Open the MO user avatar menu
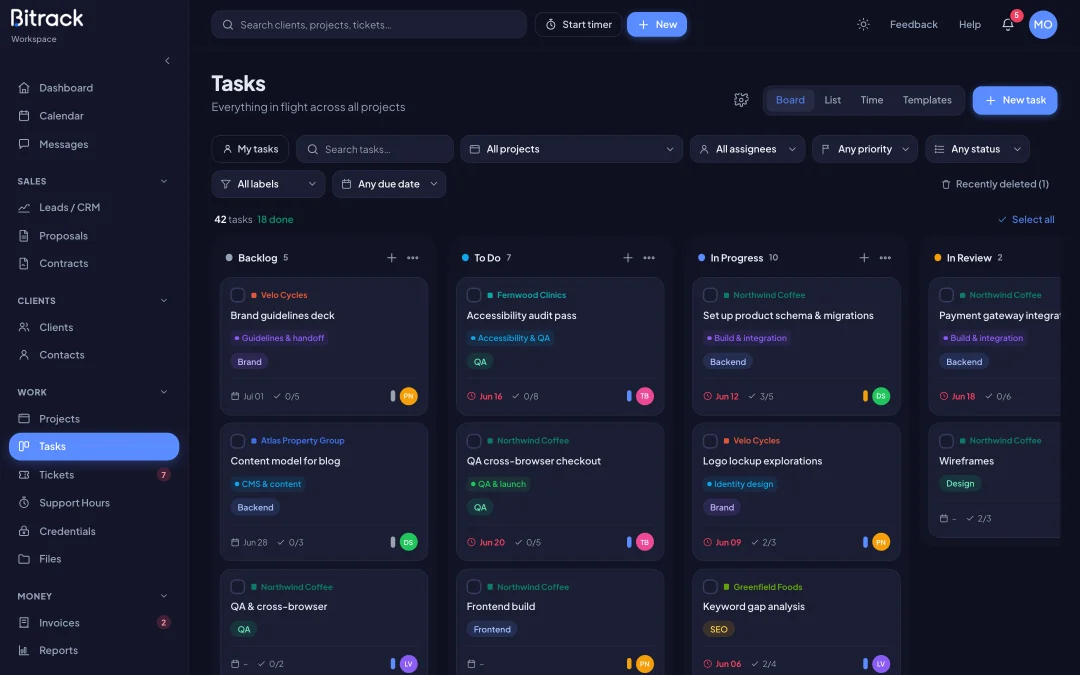The height and width of the screenshot is (675, 1080). click(1043, 24)
